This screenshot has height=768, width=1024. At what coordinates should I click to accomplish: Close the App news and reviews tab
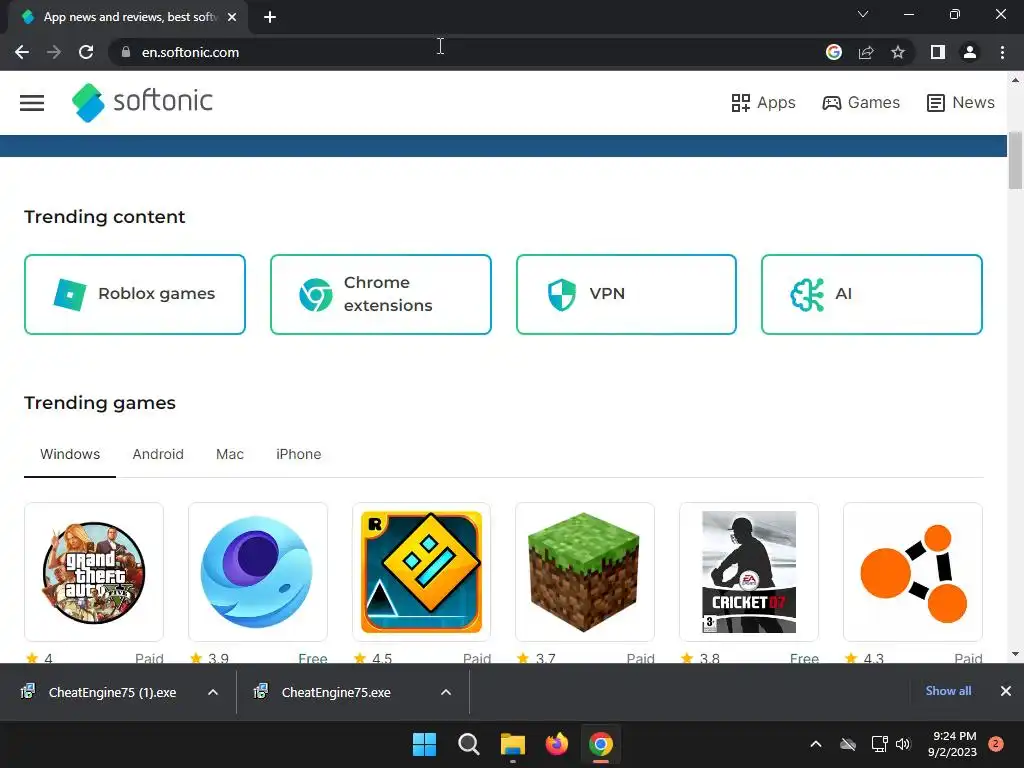232,17
